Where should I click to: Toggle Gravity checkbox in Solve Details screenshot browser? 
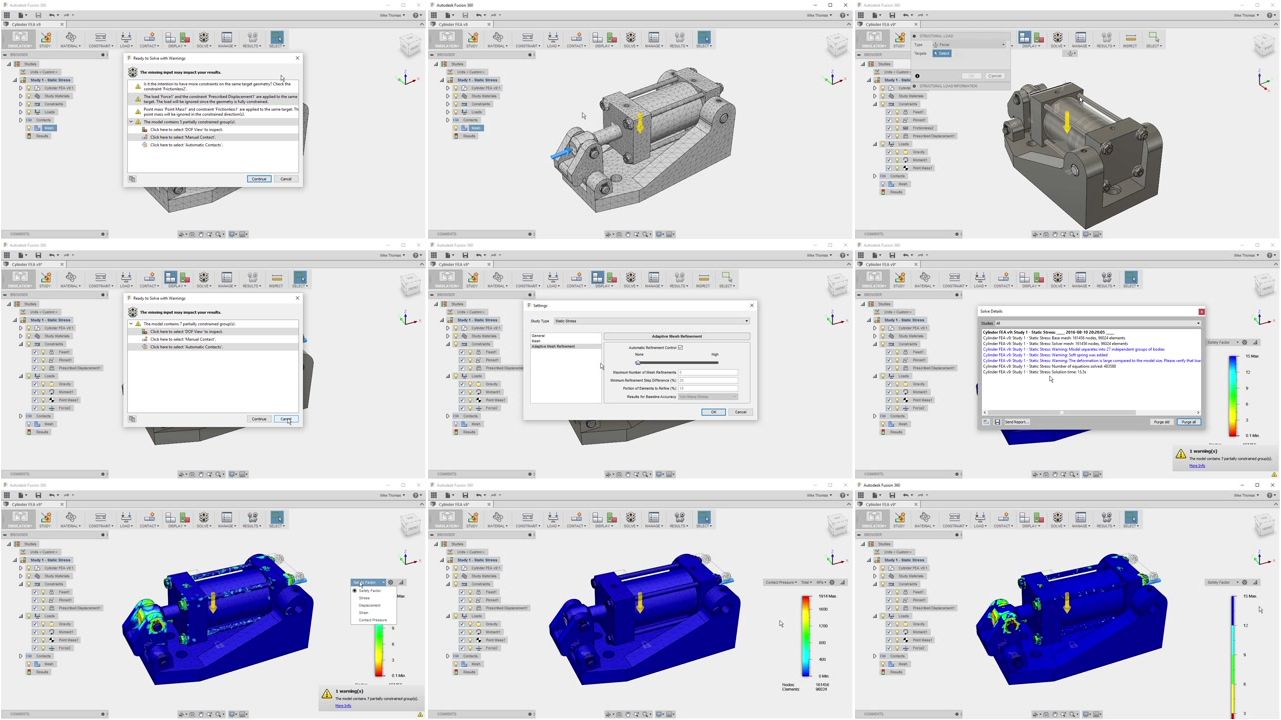[x=889, y=384]
